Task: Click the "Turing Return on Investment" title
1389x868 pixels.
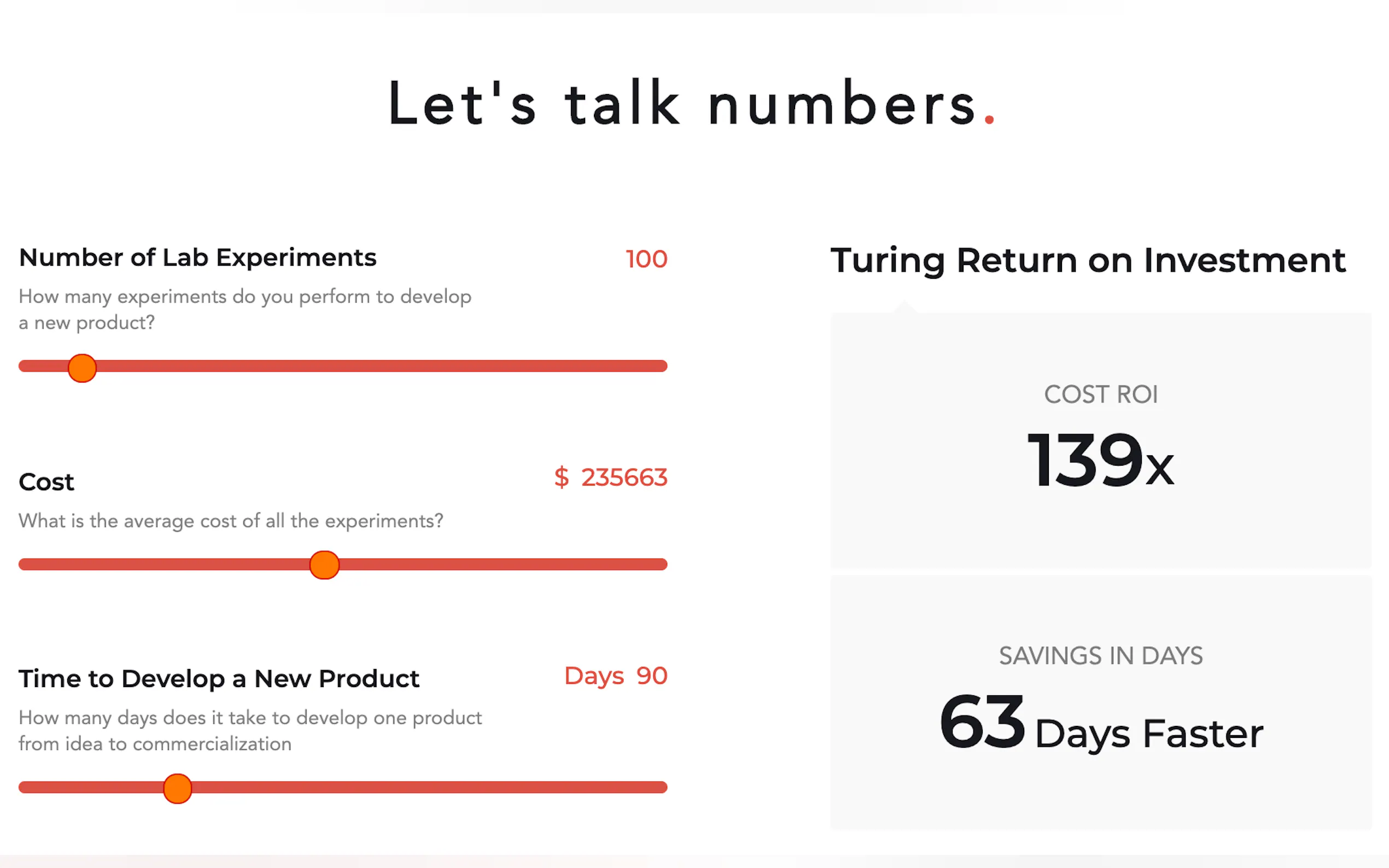Action: [x=1088, y=260]
